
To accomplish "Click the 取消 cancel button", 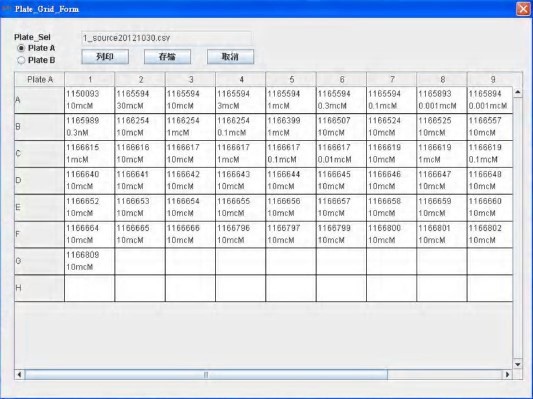I will (x=230, y=57).
